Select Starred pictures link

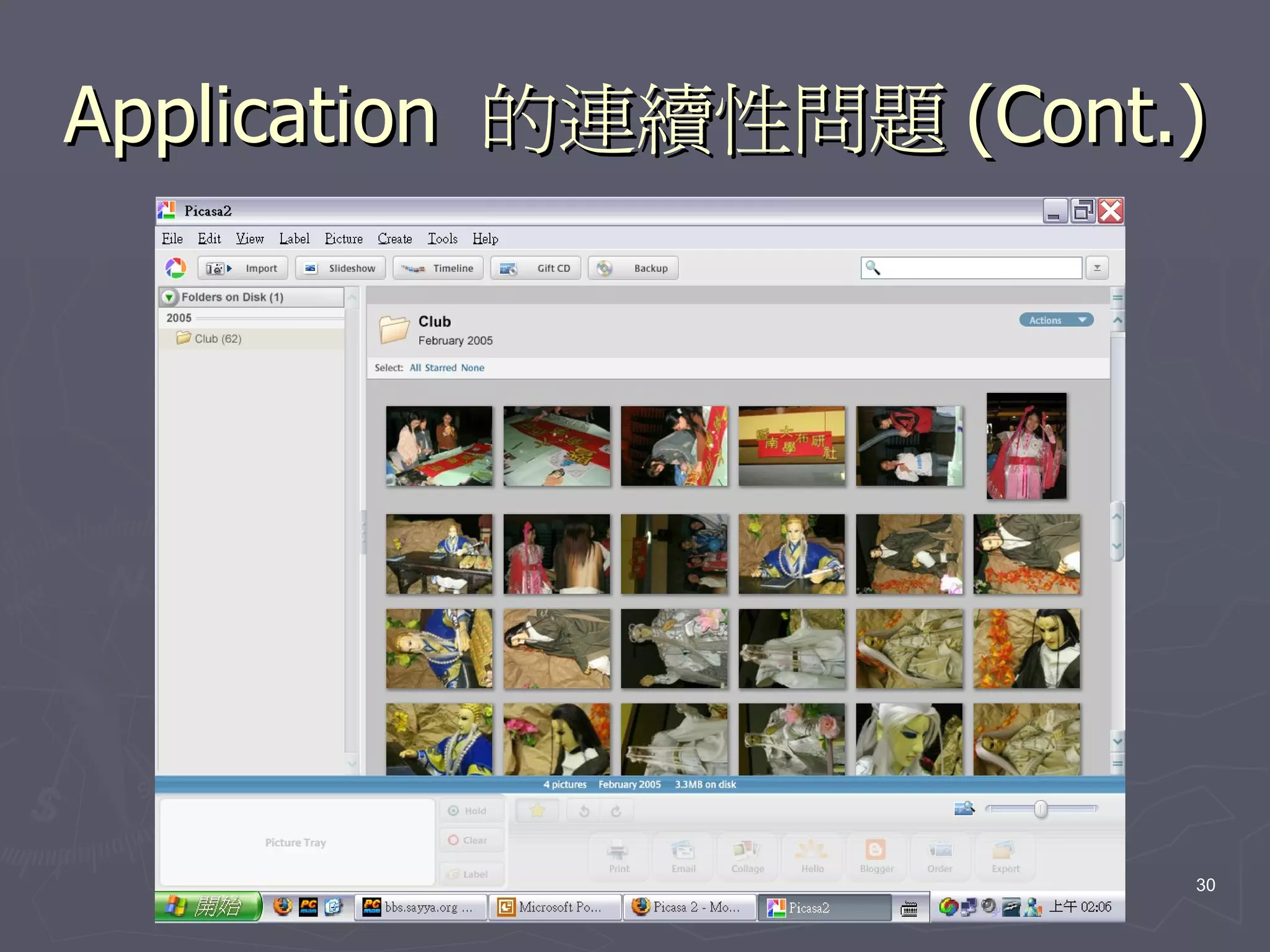(x=440, y=368)
